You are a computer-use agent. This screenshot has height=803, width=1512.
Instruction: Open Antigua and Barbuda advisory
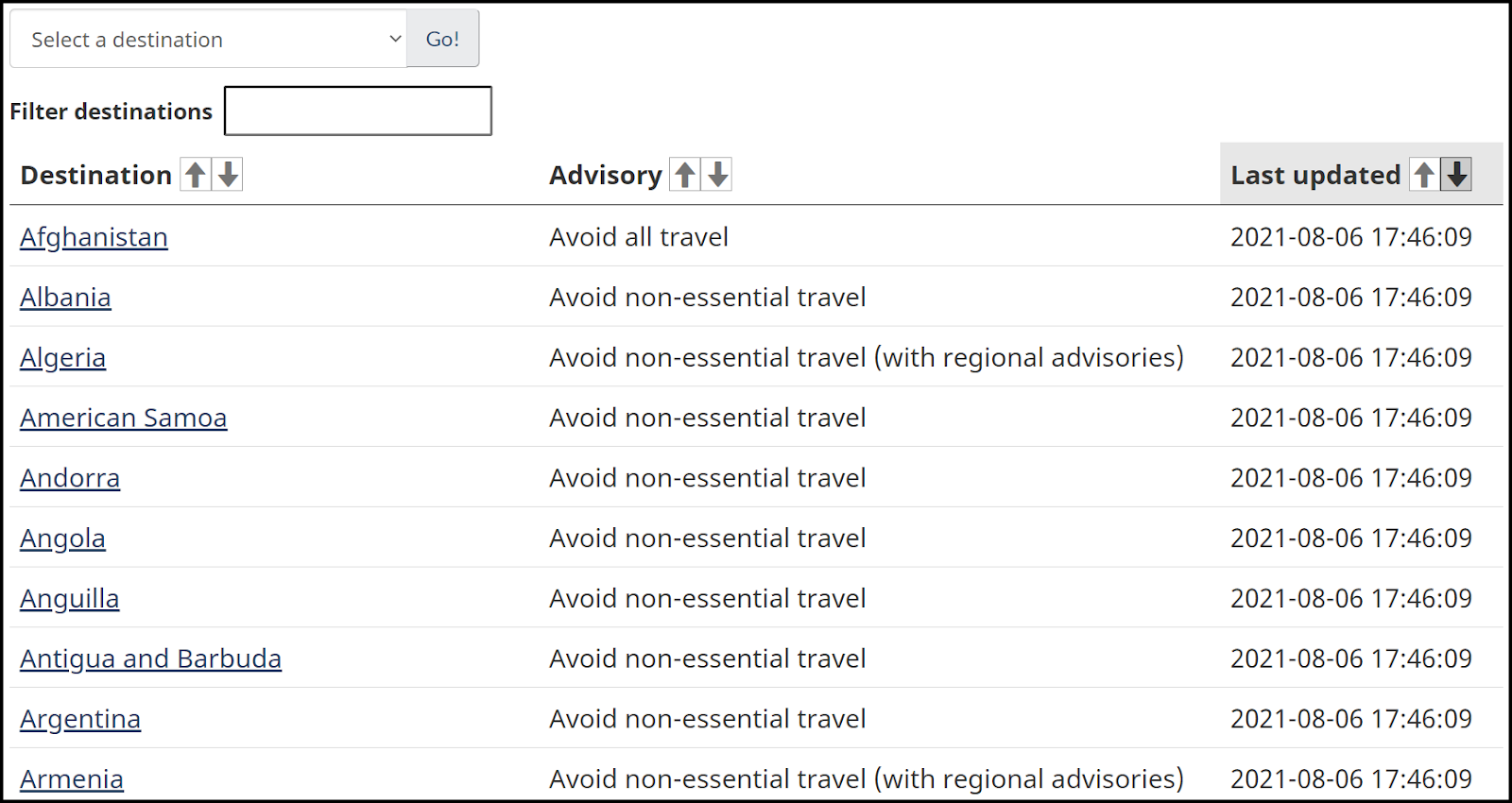150,659
